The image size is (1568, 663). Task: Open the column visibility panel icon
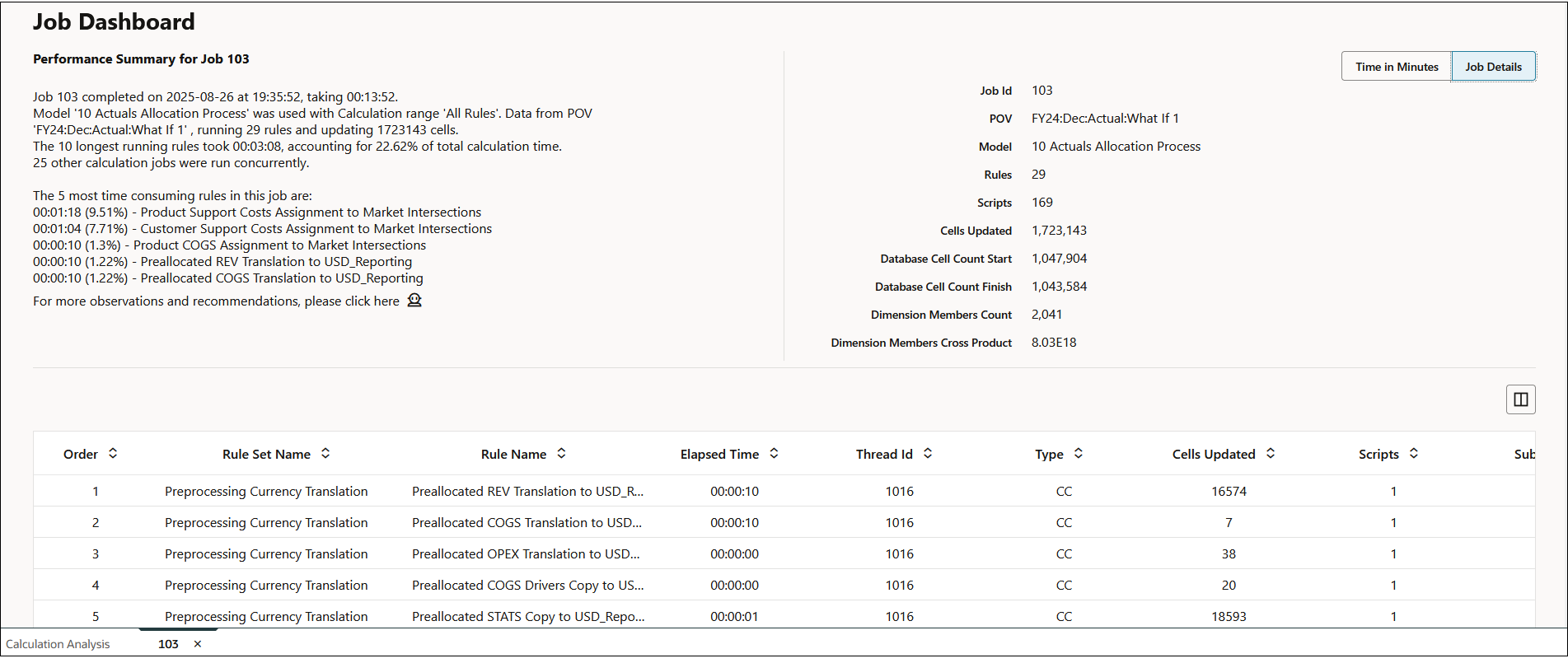tap(1520, 399)
